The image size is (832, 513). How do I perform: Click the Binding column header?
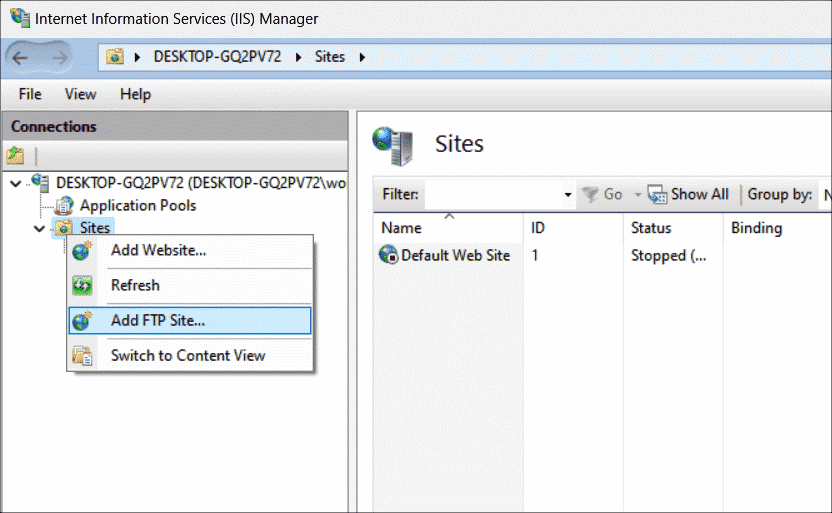[777, 228]
